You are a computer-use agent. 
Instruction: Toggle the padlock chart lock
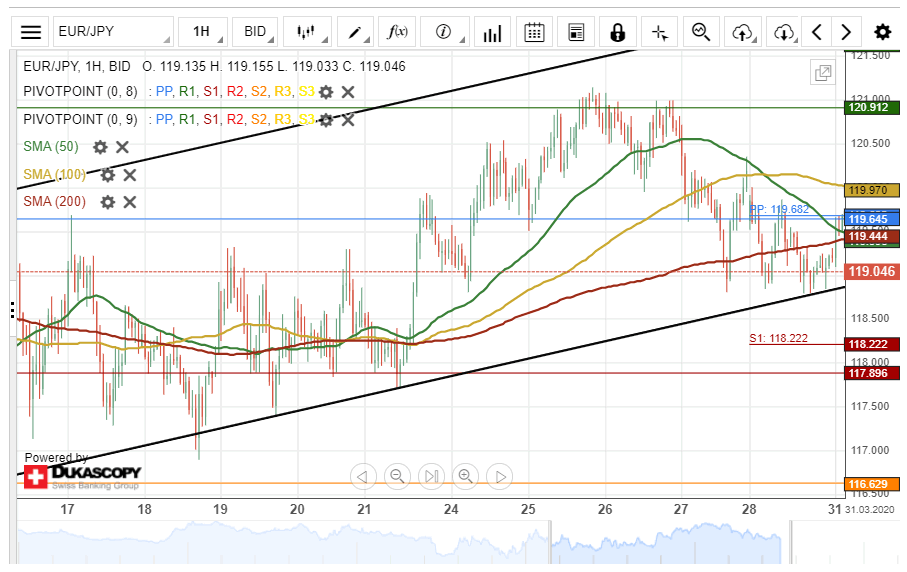pos(617,32)
